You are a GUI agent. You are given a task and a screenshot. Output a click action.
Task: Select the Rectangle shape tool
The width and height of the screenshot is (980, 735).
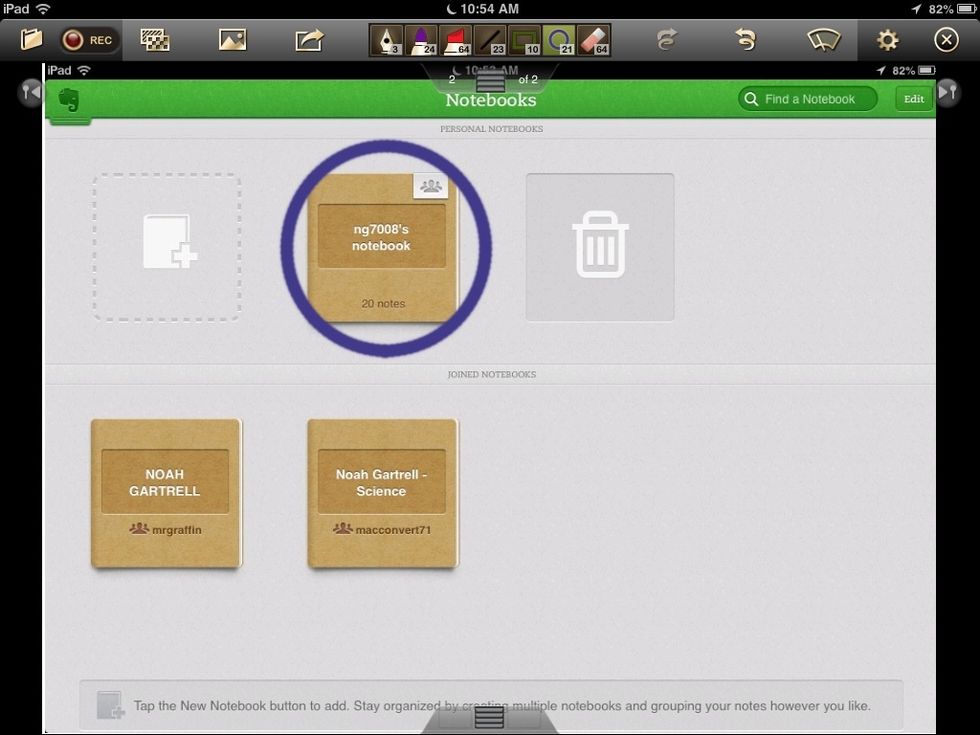click(x=524, y=39)
